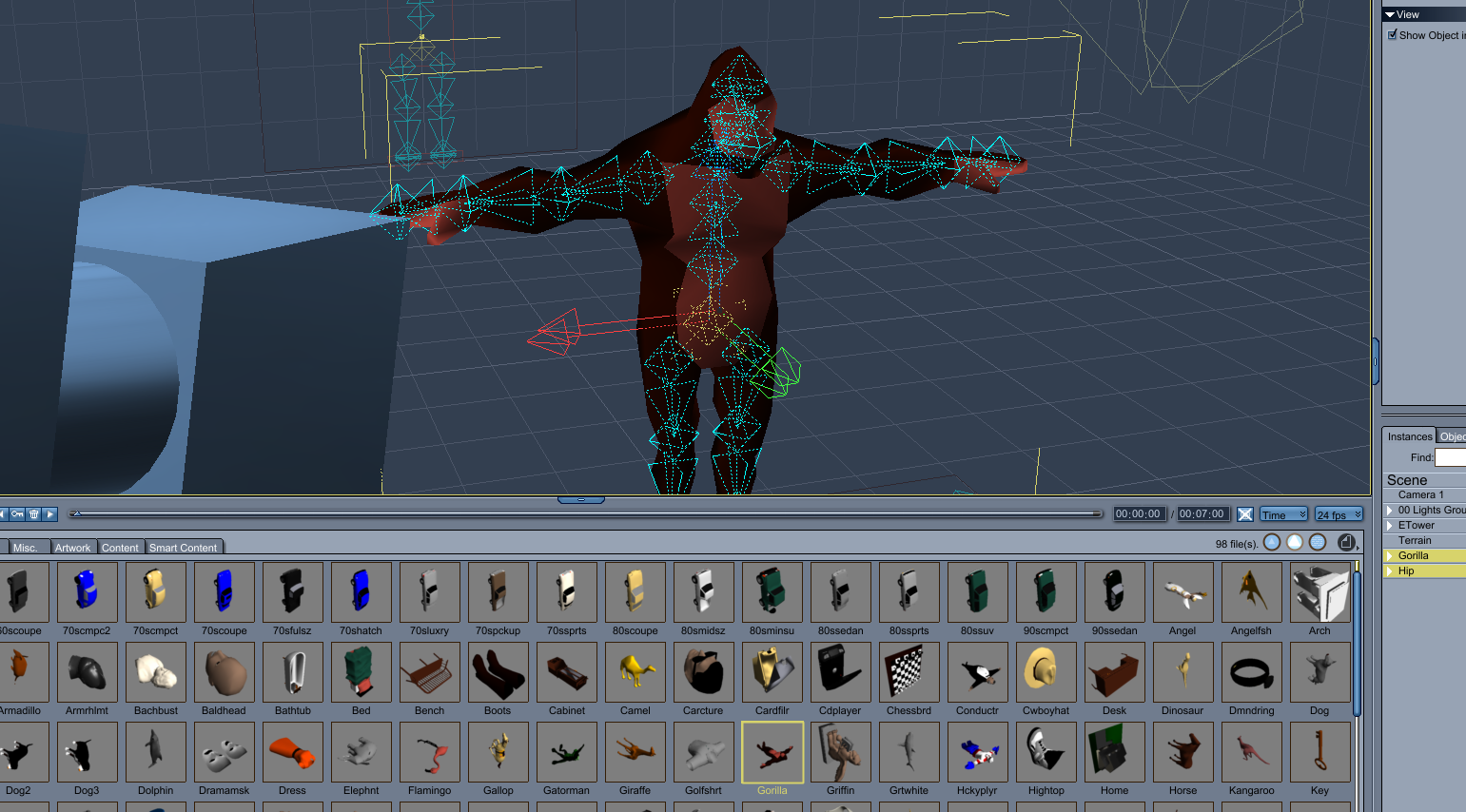Click the end time 00:07:00 field
The width and height of the screenshot is (1466, 812).
(1202, 514)
